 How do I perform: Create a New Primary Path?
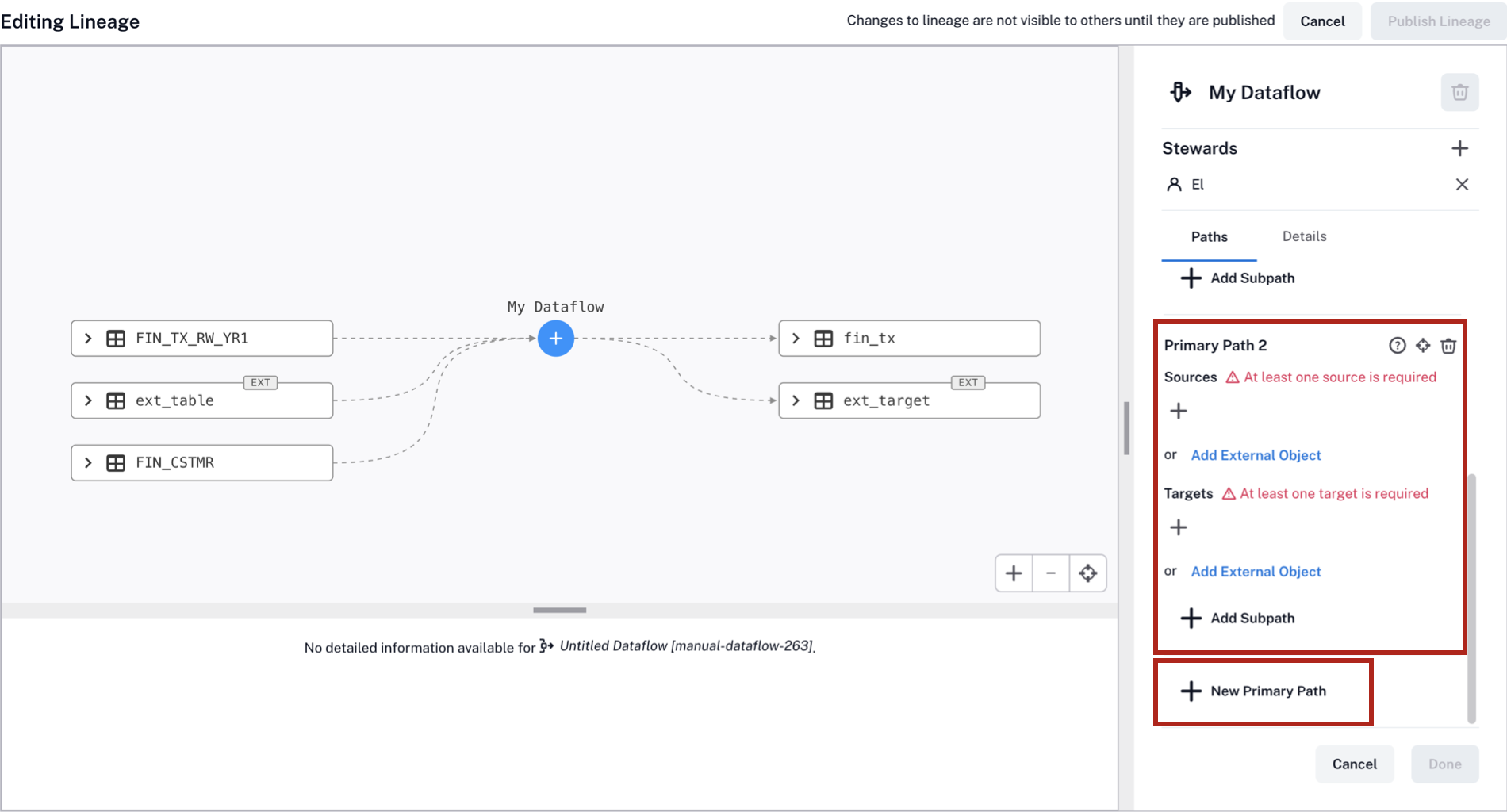tap(1253, 691)
